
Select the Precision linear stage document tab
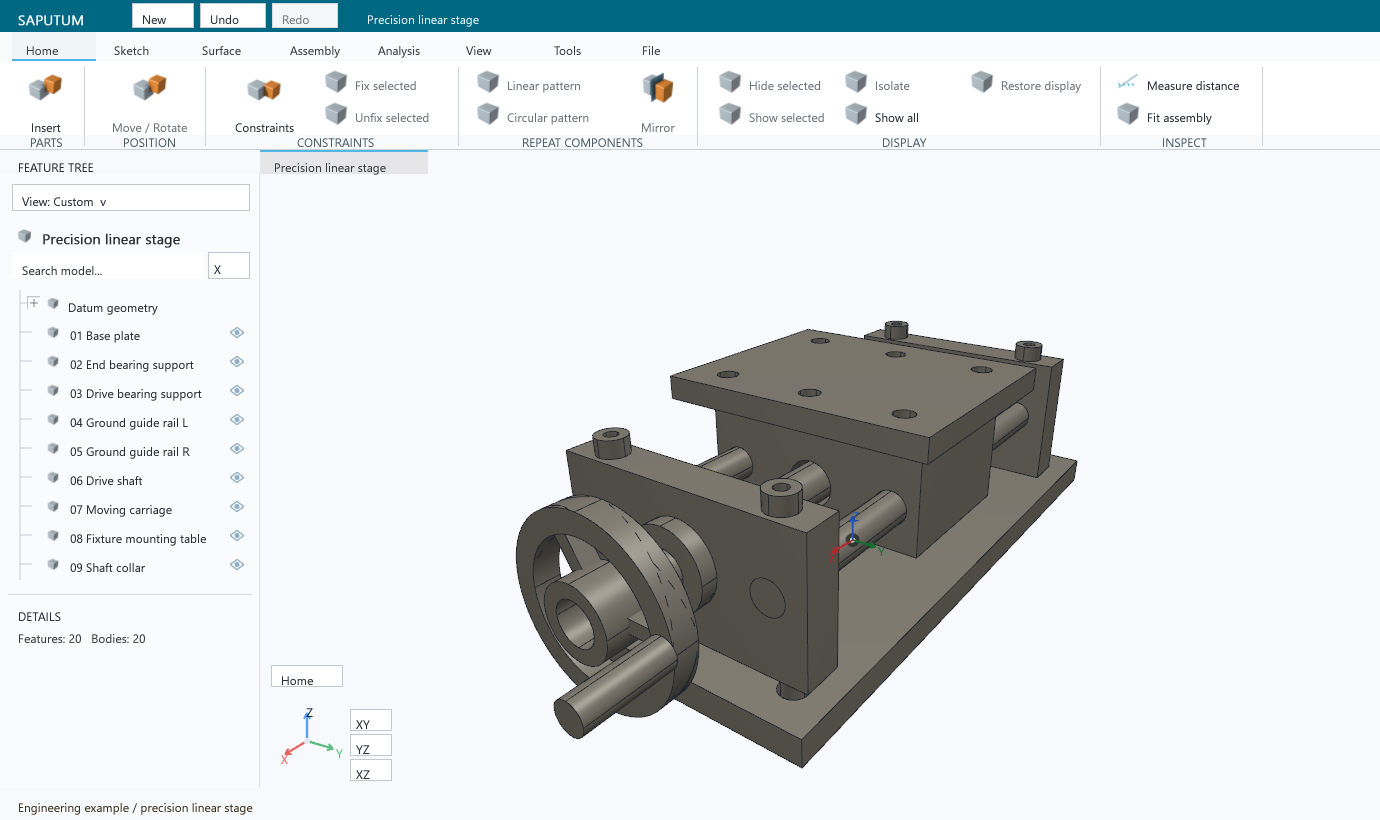[x=344, y=163]
